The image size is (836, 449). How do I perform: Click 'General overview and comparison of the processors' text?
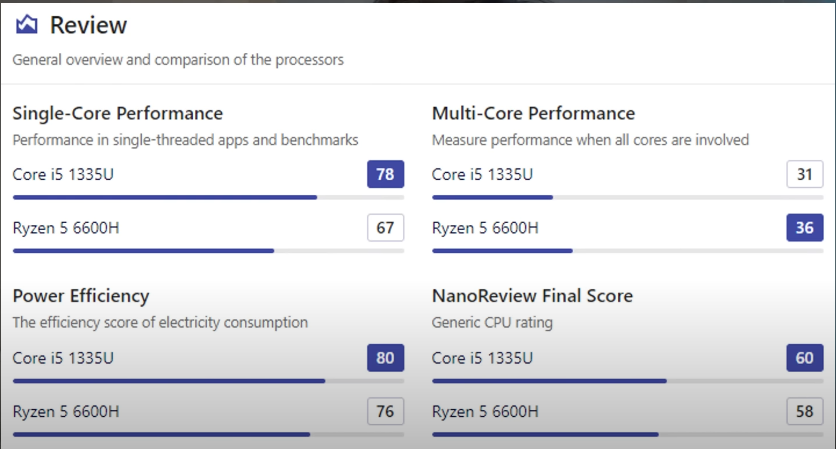pyautogui.click(x=178, y=60)
